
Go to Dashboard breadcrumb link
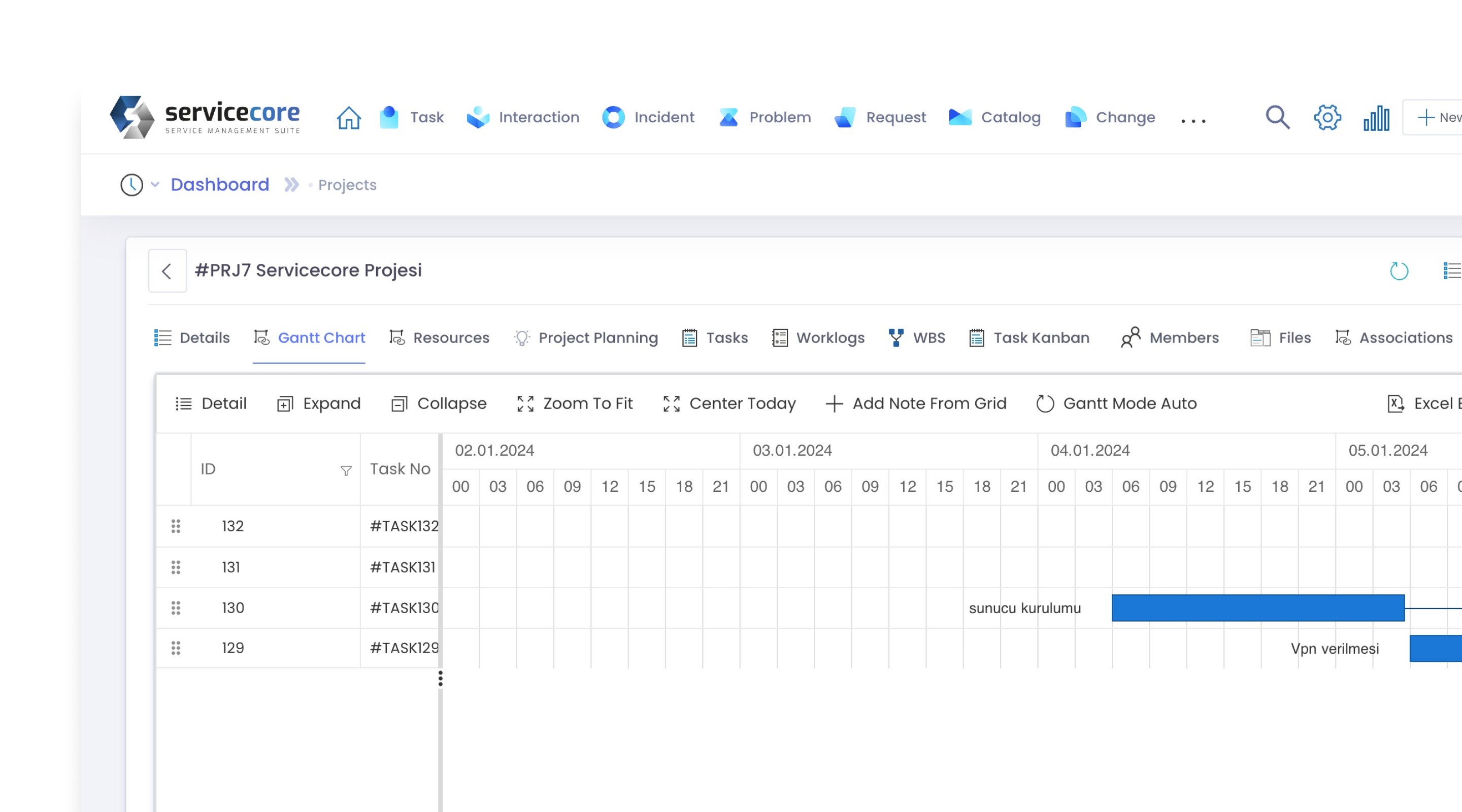220,184
